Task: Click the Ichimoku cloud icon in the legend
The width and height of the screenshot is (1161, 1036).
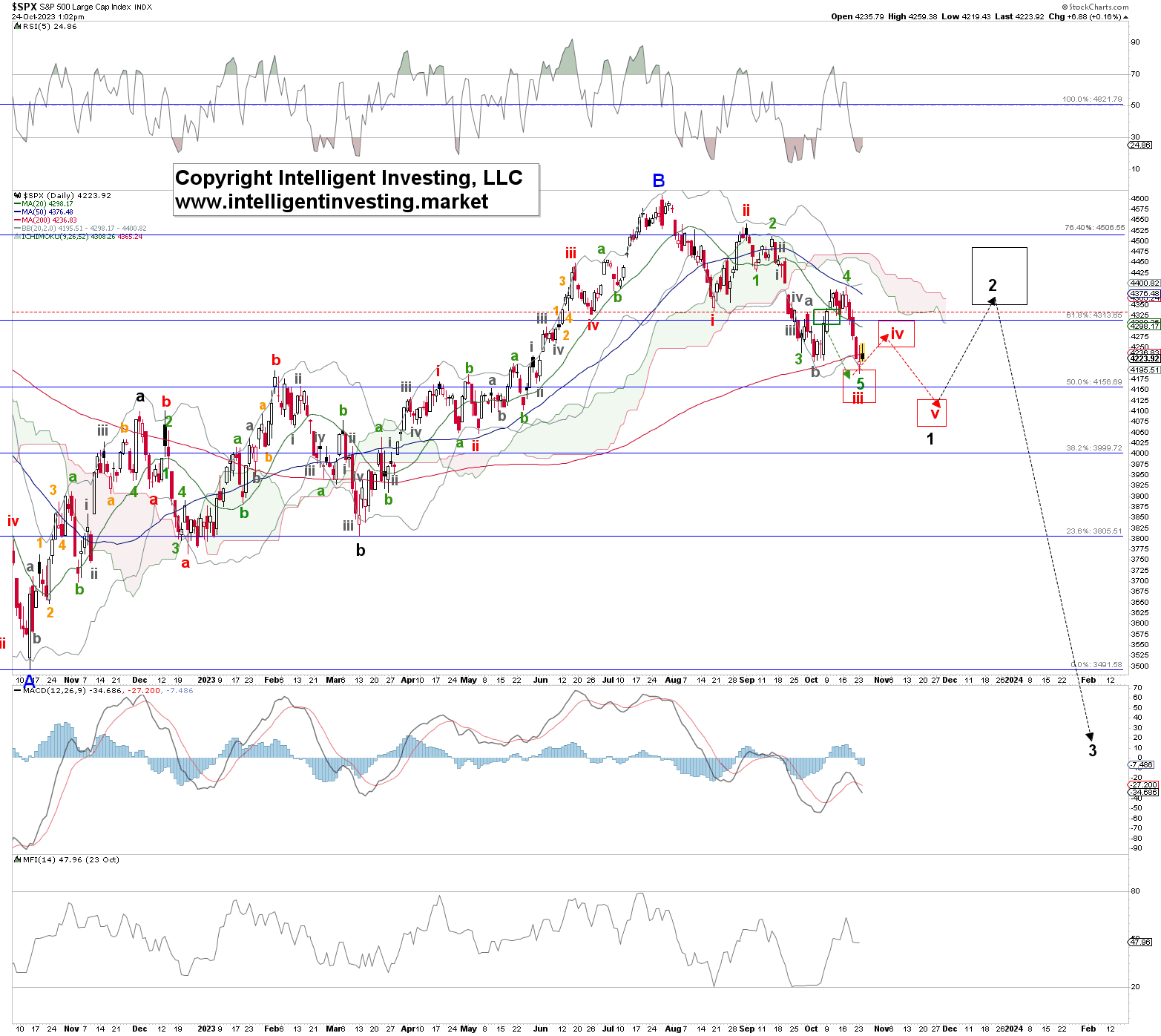Action: 18,237
